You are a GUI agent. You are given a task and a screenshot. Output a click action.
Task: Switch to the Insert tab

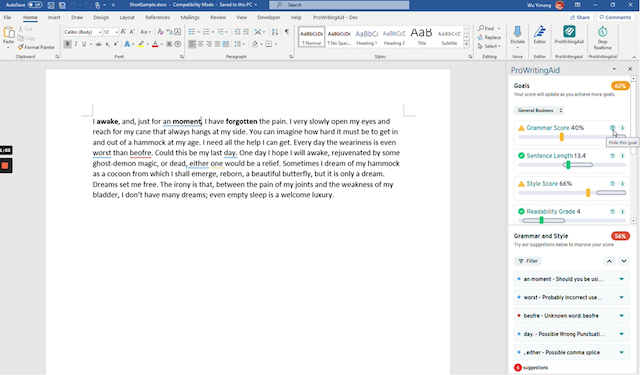54,18
